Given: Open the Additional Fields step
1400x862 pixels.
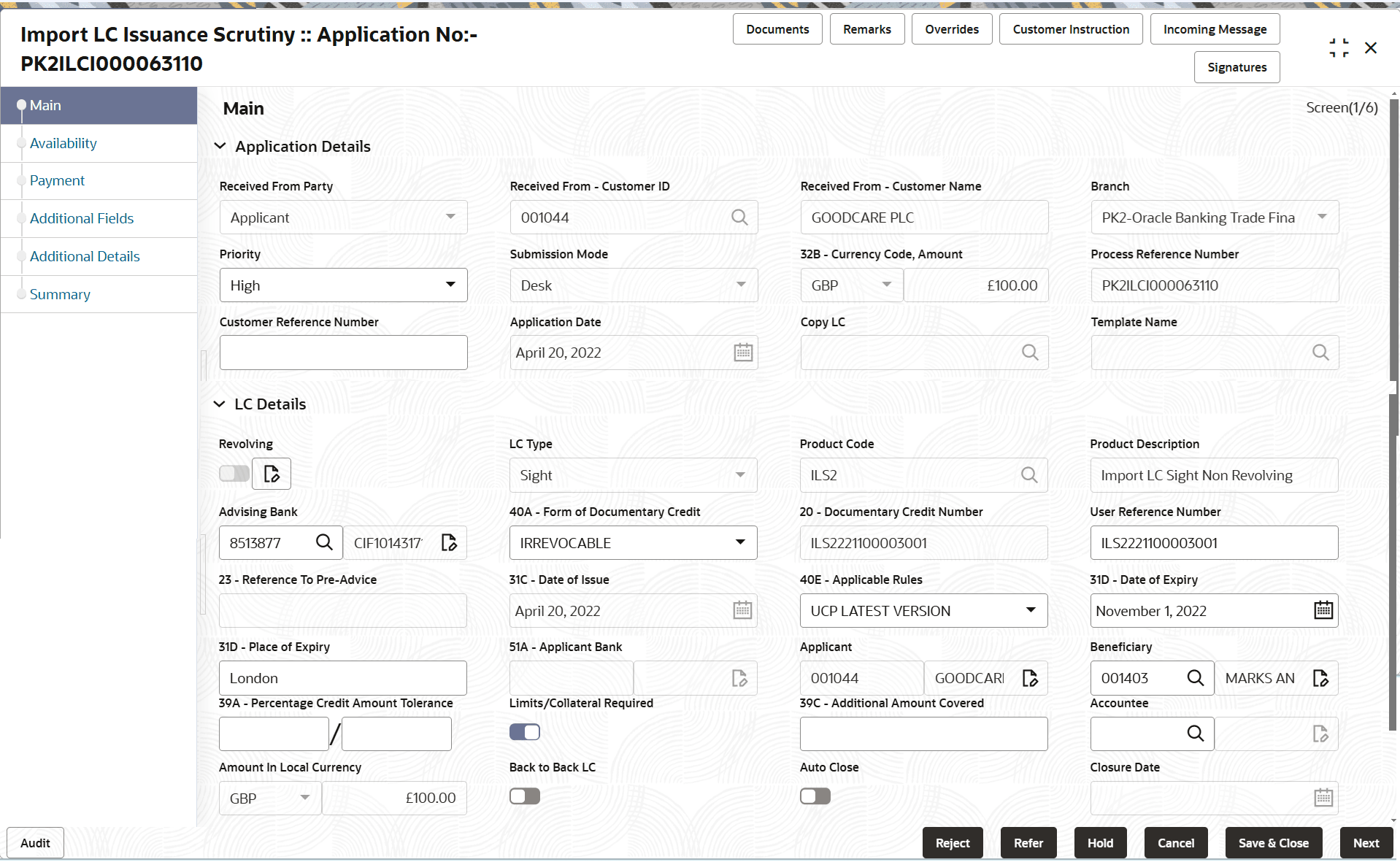Looking at the screenshot, I should click(x=82, y=218).
